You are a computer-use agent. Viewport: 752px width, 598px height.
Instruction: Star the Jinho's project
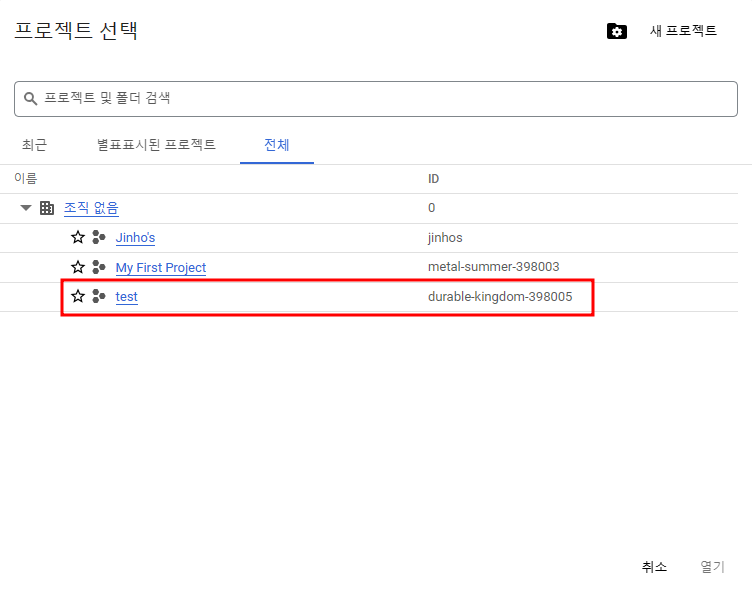tap(78, 237)
